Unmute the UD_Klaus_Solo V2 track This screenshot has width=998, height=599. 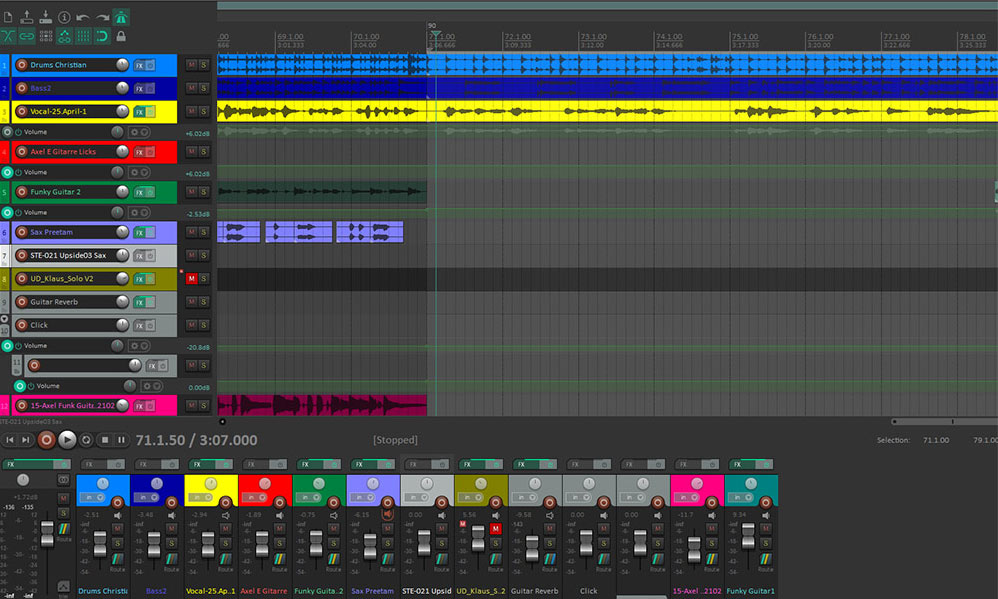(191, 279)
